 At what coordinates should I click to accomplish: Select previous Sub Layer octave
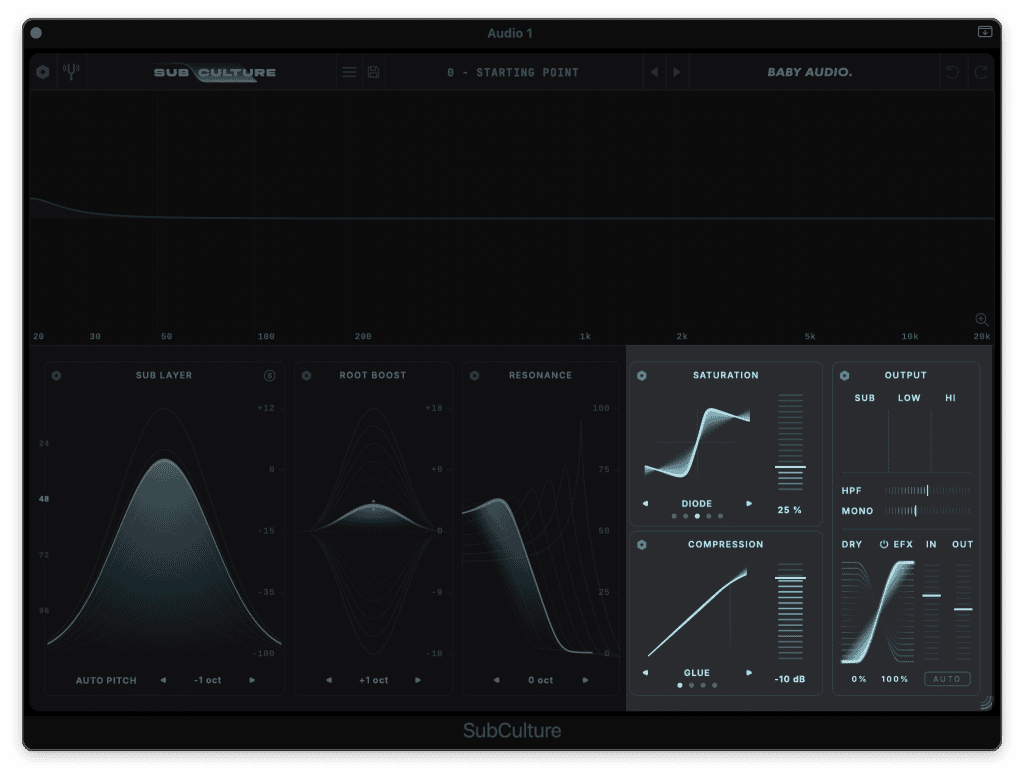(163, 680)
